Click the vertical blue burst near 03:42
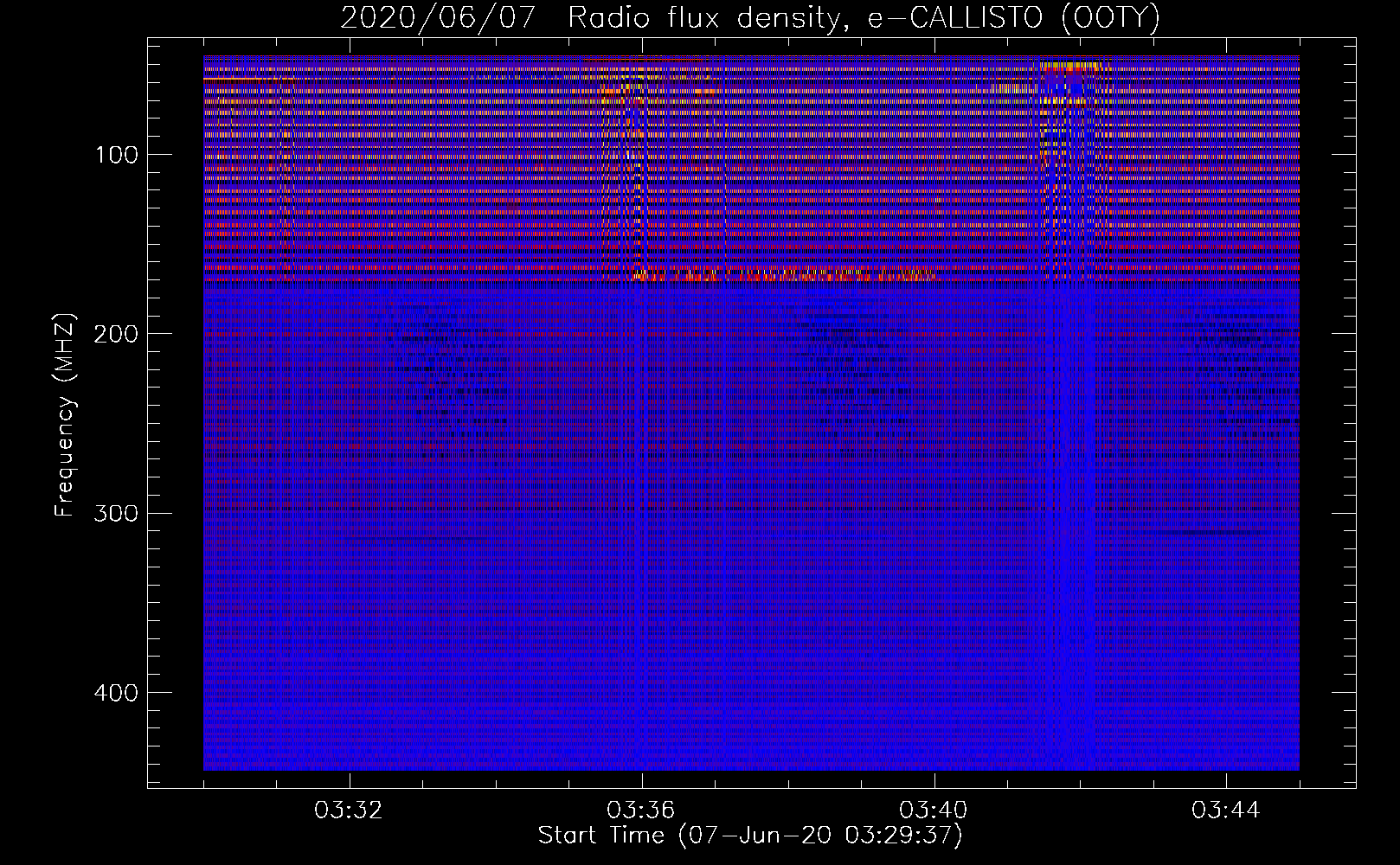The width and height of the screenshot is (1400, 865). click(1072, 415)
